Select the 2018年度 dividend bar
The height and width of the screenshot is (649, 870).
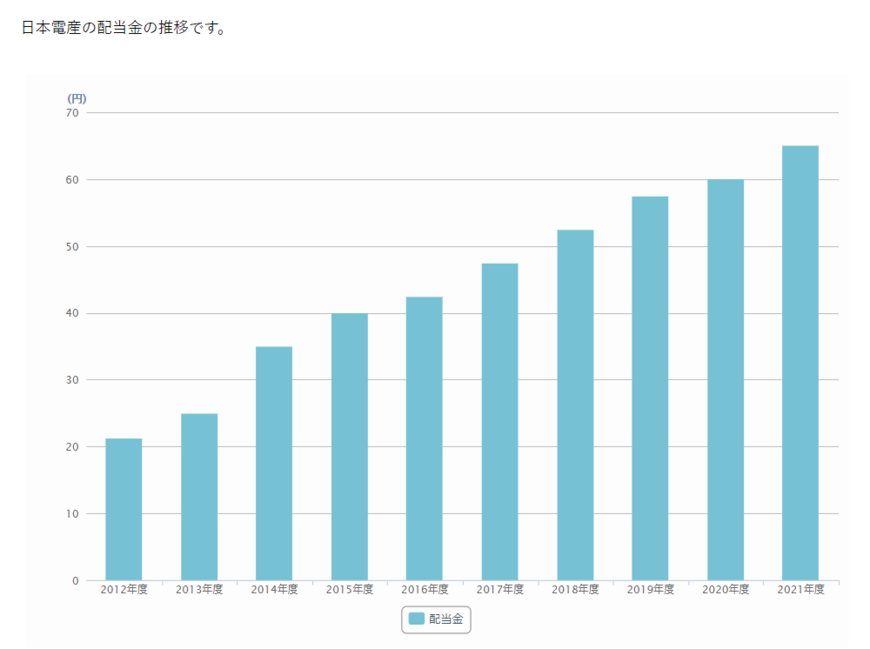click(575, 405)
